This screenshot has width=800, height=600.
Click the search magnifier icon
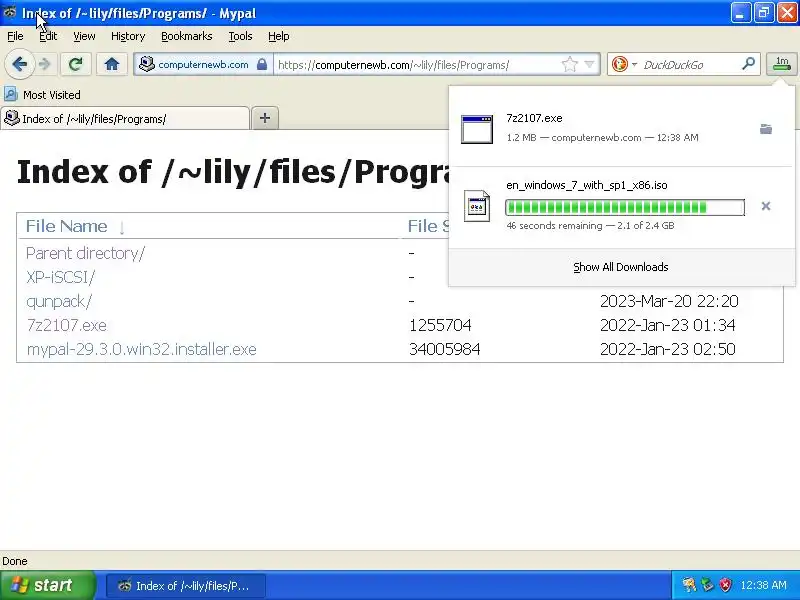coord(748,64)
